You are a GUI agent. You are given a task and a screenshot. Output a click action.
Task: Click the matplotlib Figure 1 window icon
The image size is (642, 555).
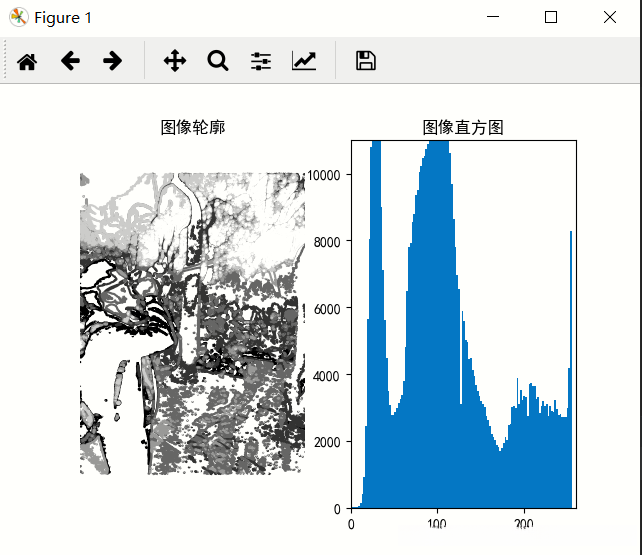(x=18, y=17)
